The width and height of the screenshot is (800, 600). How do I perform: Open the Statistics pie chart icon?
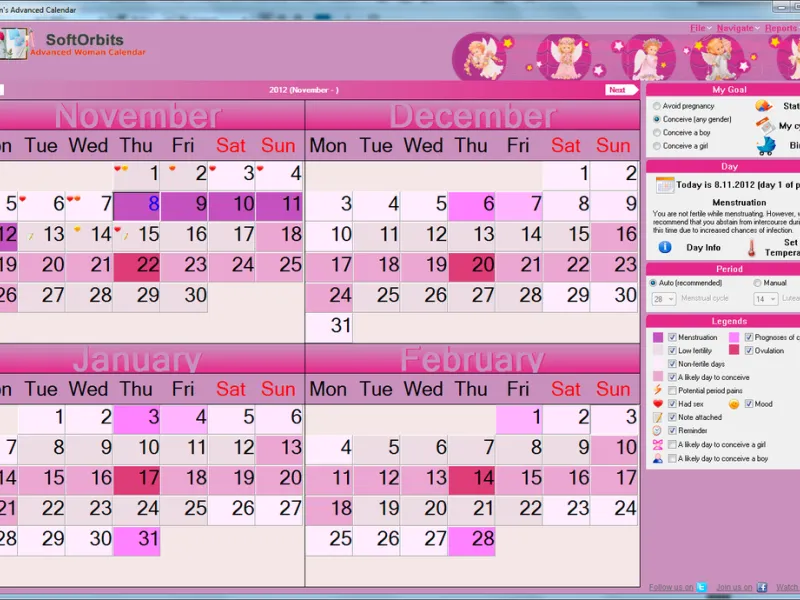(763, 106)
